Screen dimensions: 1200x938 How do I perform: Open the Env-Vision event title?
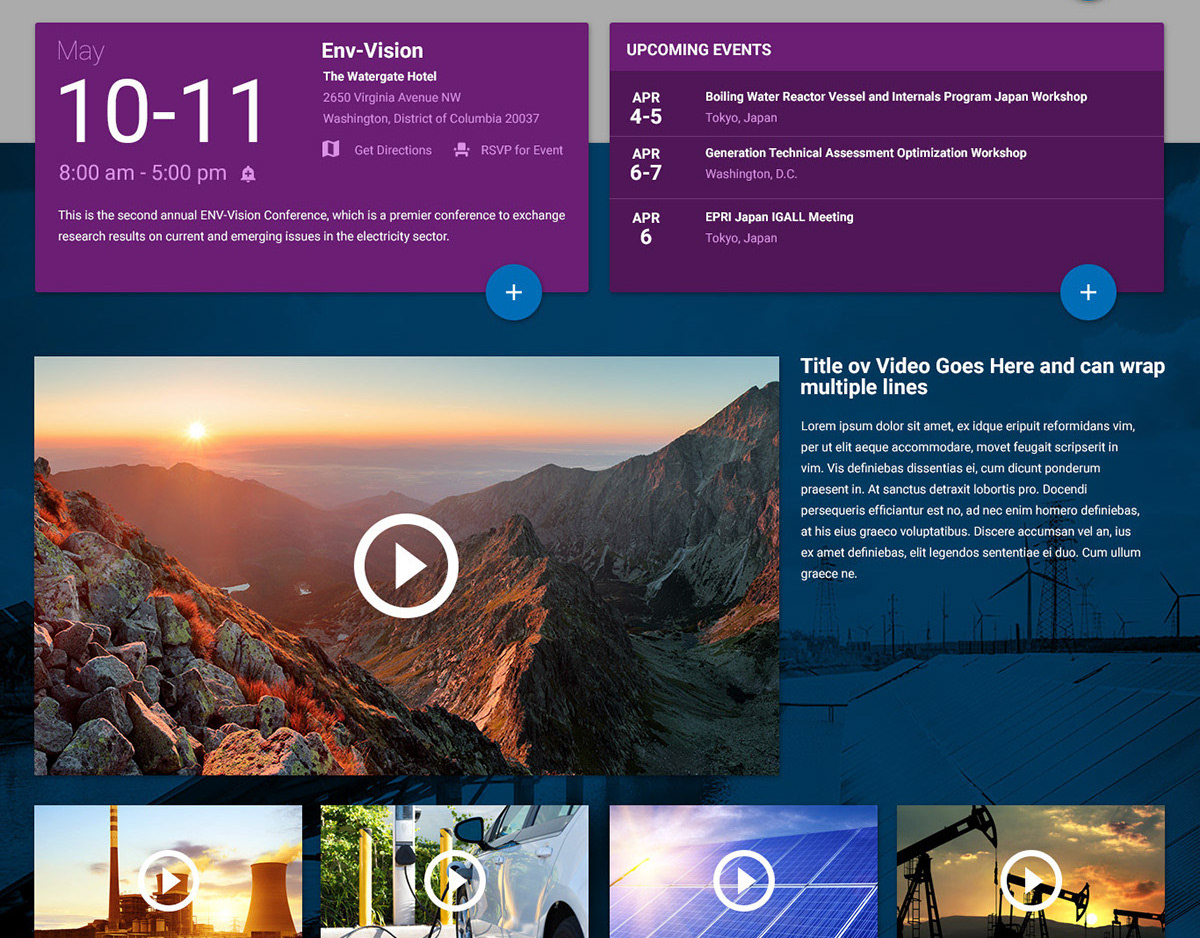[x=372, y=51]
